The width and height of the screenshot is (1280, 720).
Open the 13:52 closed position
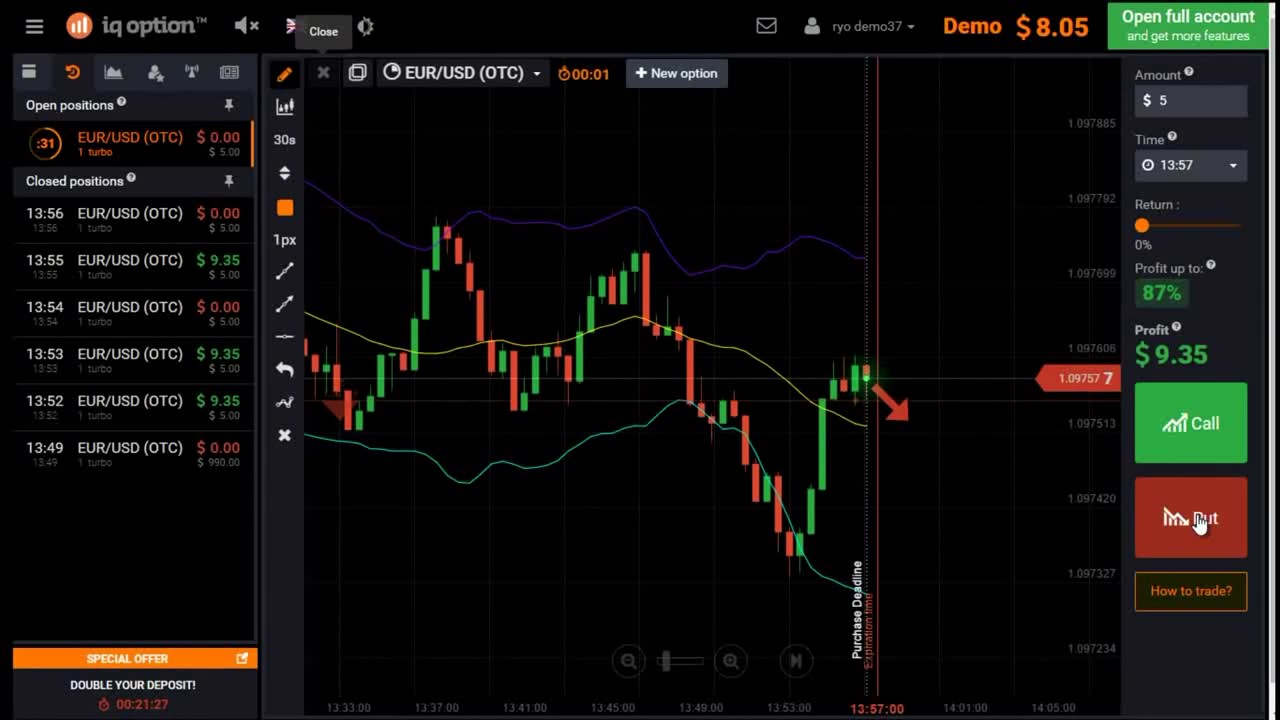(133, 407)
